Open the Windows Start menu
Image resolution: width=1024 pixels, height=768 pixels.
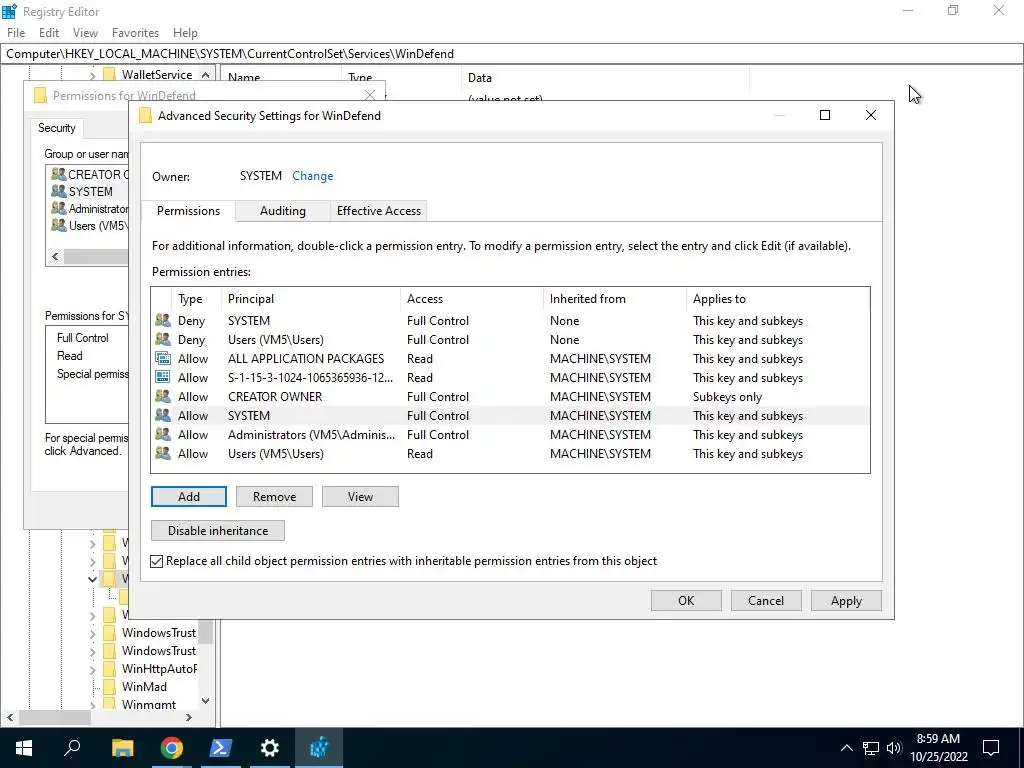[24, 748]
